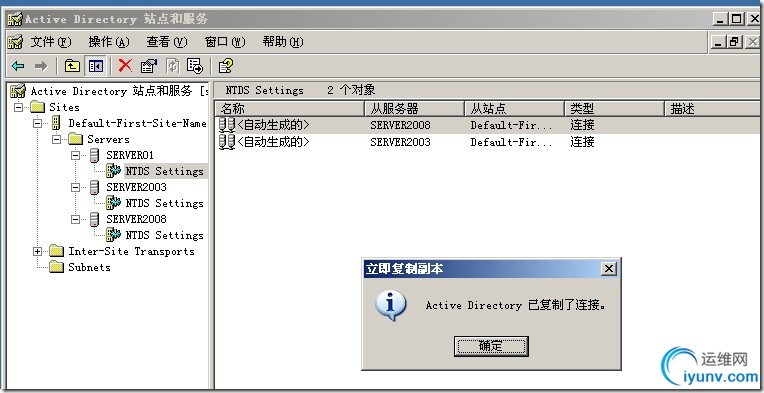Click the SERVER2003 server icon

click(95, 187)
